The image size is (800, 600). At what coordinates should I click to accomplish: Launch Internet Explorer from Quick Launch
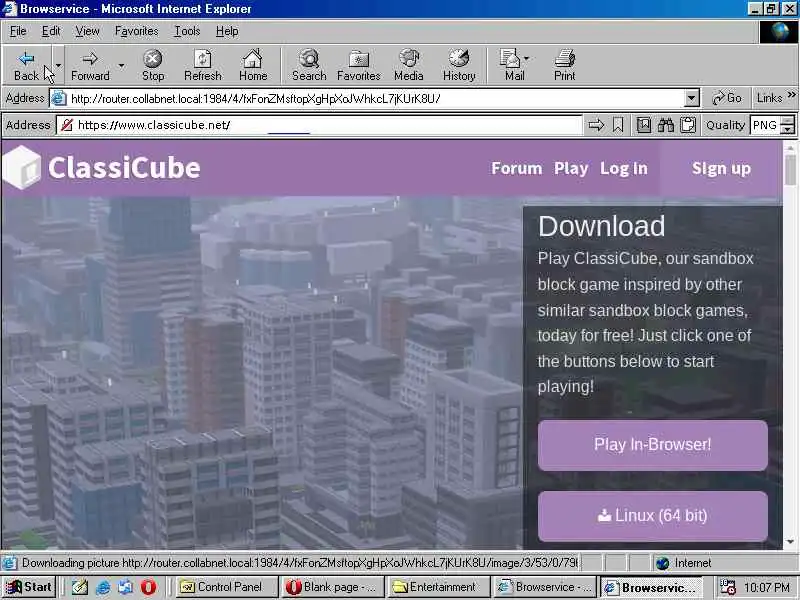[x=103, y=587]
